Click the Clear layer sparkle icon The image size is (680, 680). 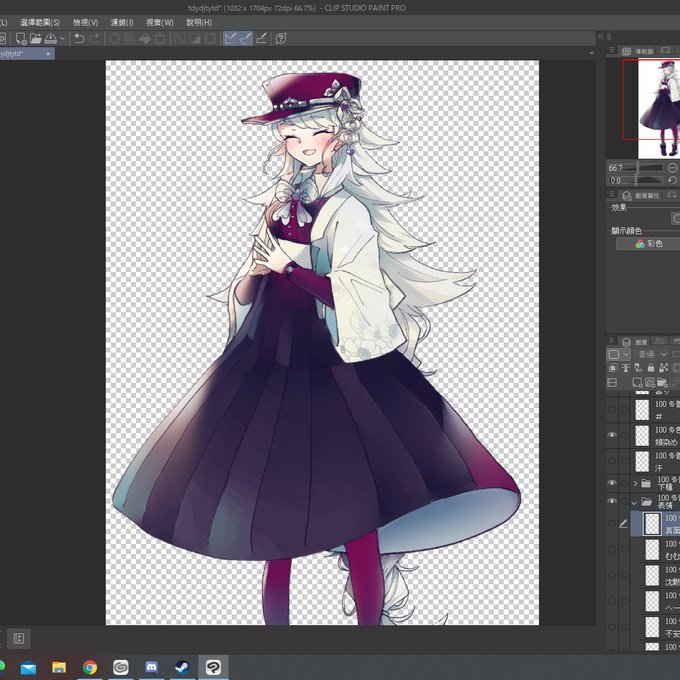(114, 39)
